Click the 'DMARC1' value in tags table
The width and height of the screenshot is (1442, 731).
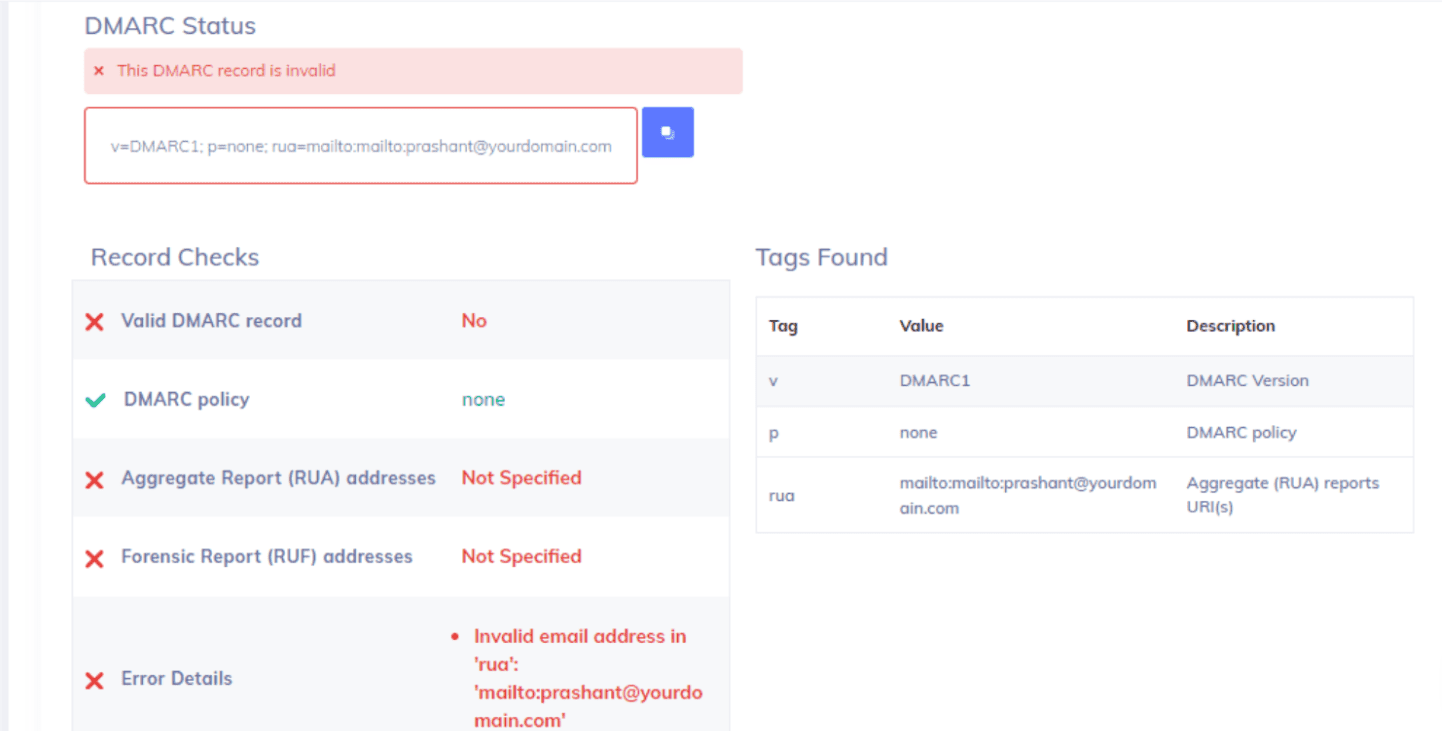click(x=934, y=381)
